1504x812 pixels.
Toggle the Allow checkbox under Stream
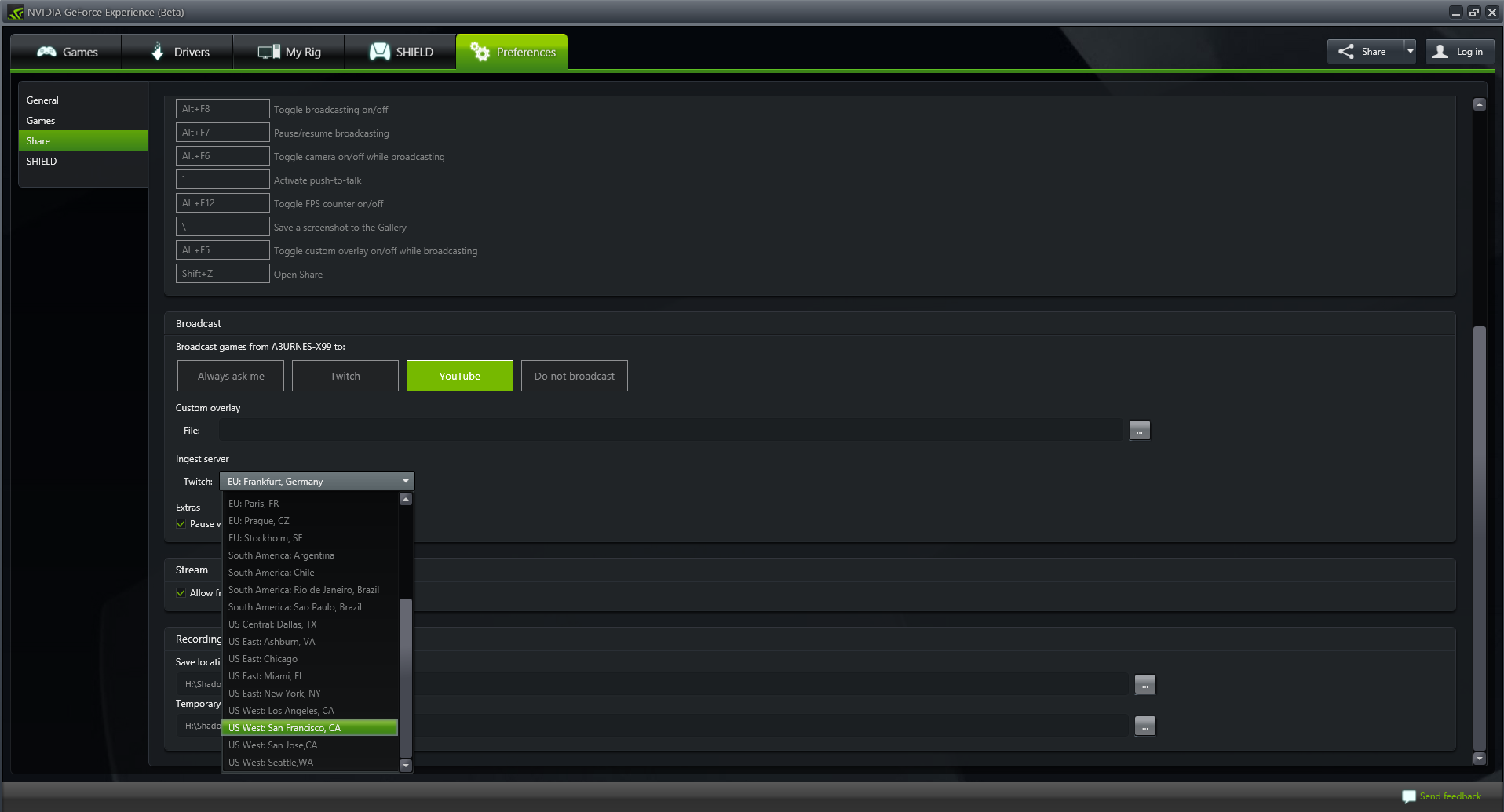181,593
